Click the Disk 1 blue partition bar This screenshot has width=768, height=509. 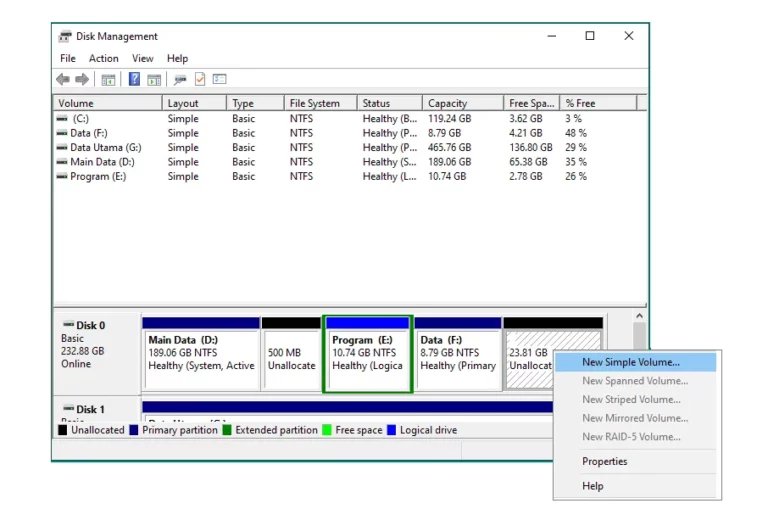(348, 407)
